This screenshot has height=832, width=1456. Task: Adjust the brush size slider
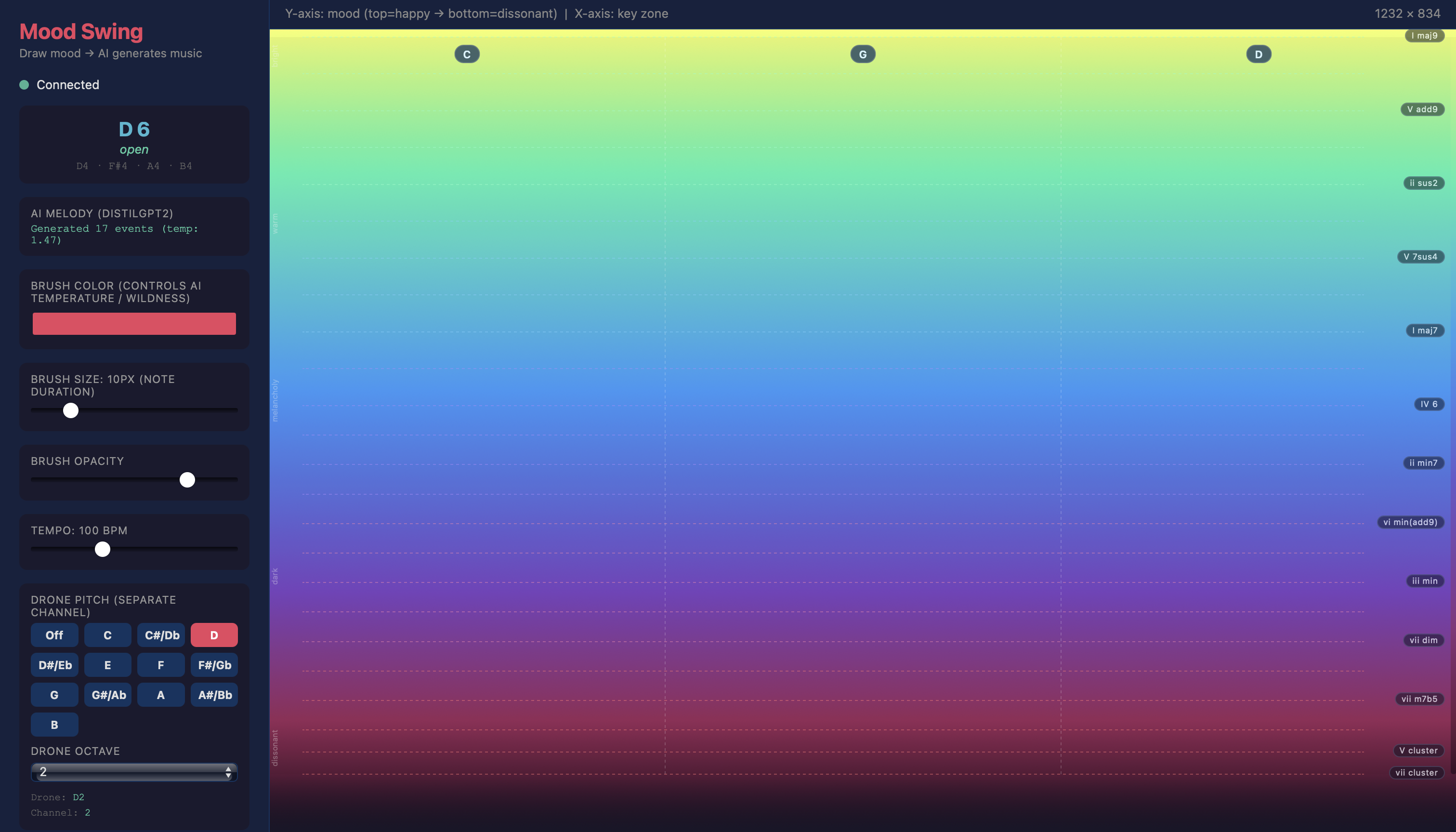(70, 409)
